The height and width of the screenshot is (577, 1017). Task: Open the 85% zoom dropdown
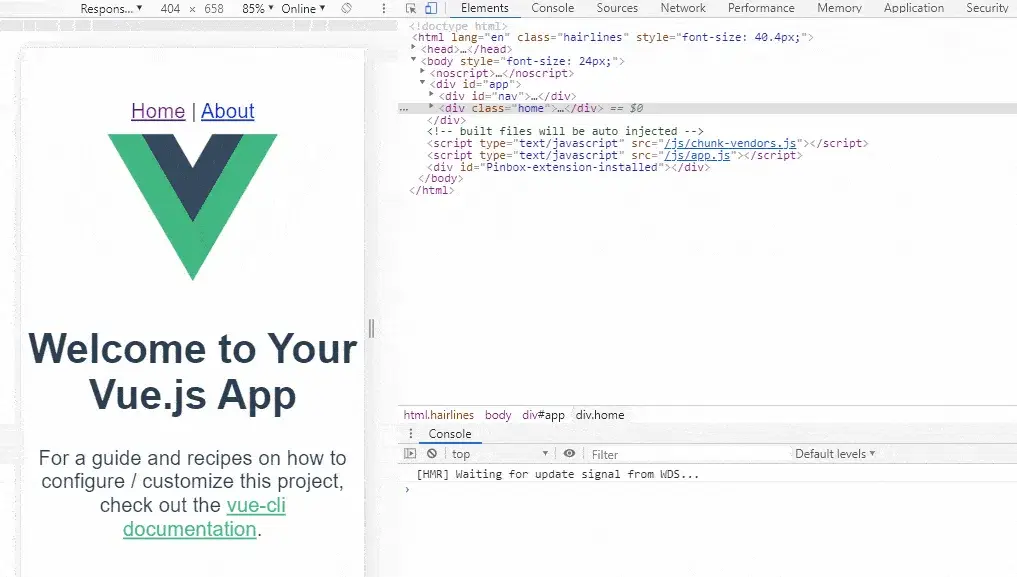[257, 8]
